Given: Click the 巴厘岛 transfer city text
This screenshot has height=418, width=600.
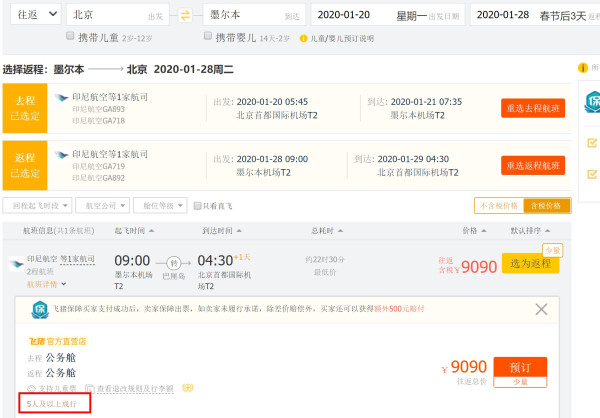Looking at the screenshot, I should pos(174,276).
